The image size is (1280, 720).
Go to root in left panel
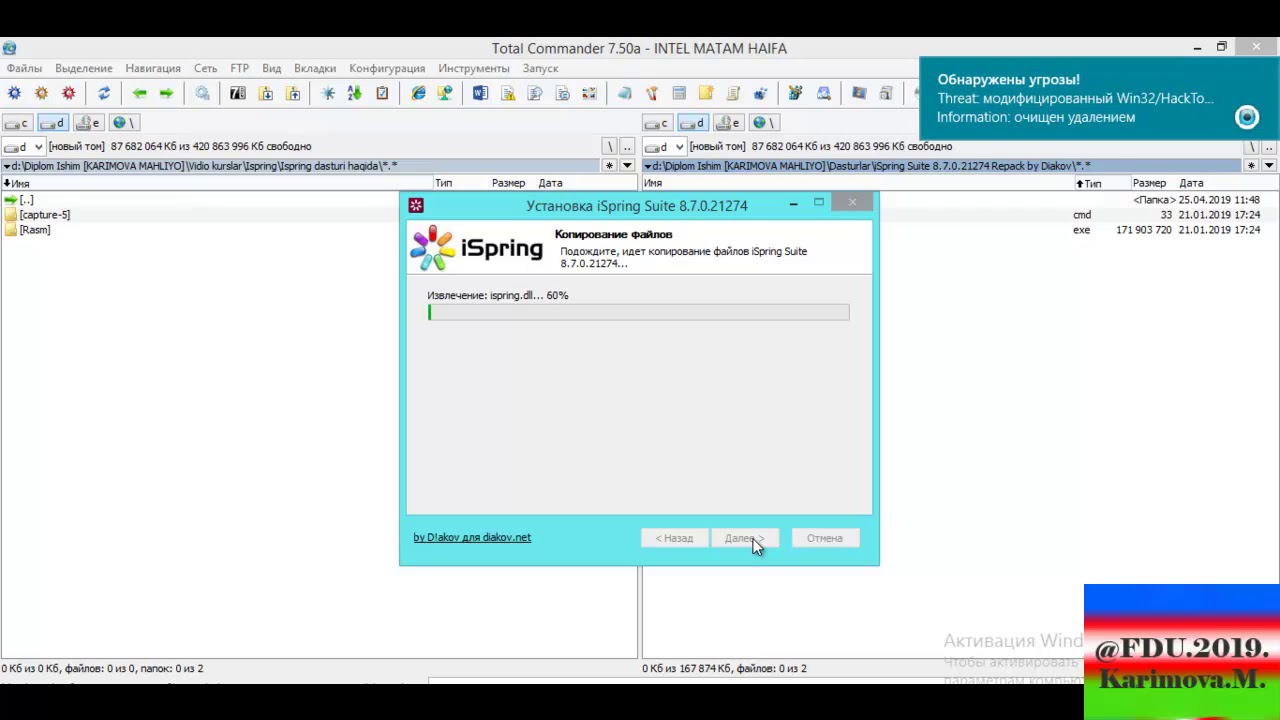click(x=609, y=146)
